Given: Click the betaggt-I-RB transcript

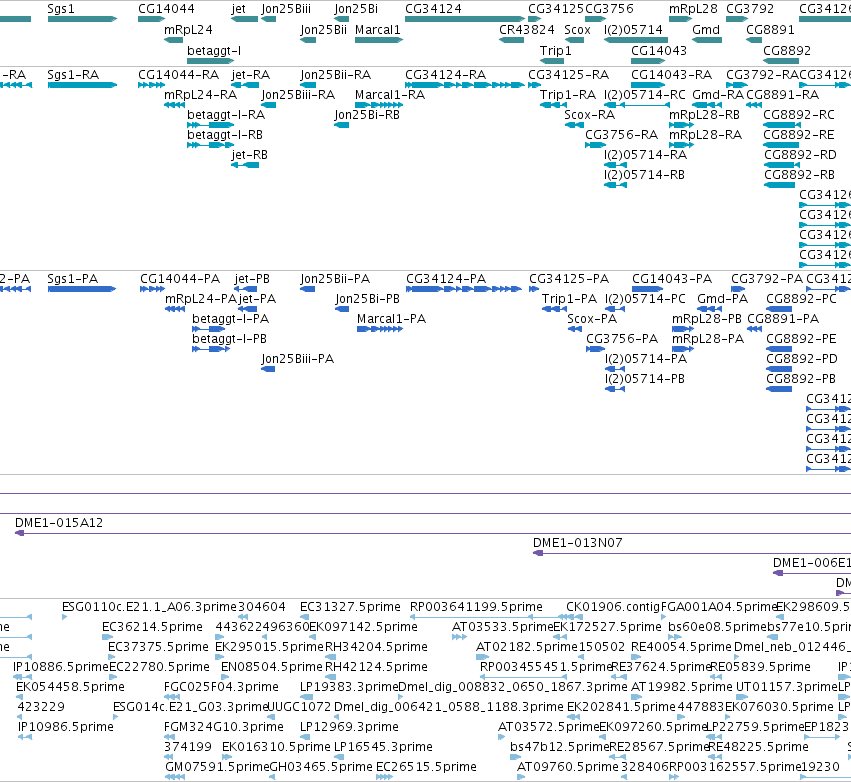Looking at the screenshot, I should 211,145.
